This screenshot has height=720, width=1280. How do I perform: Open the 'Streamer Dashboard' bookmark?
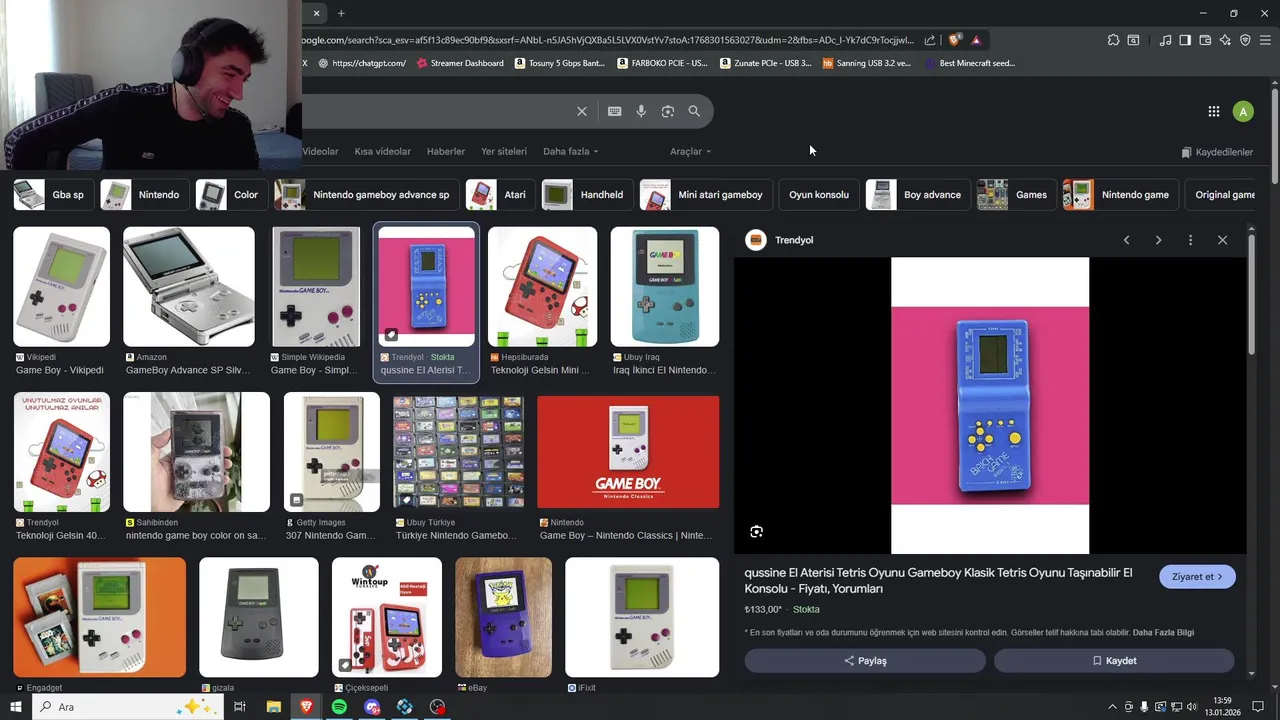459,63
